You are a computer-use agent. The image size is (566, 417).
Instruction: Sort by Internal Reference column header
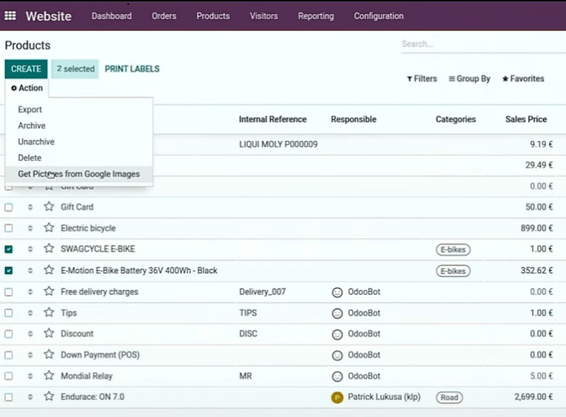[x=273, y=119]
